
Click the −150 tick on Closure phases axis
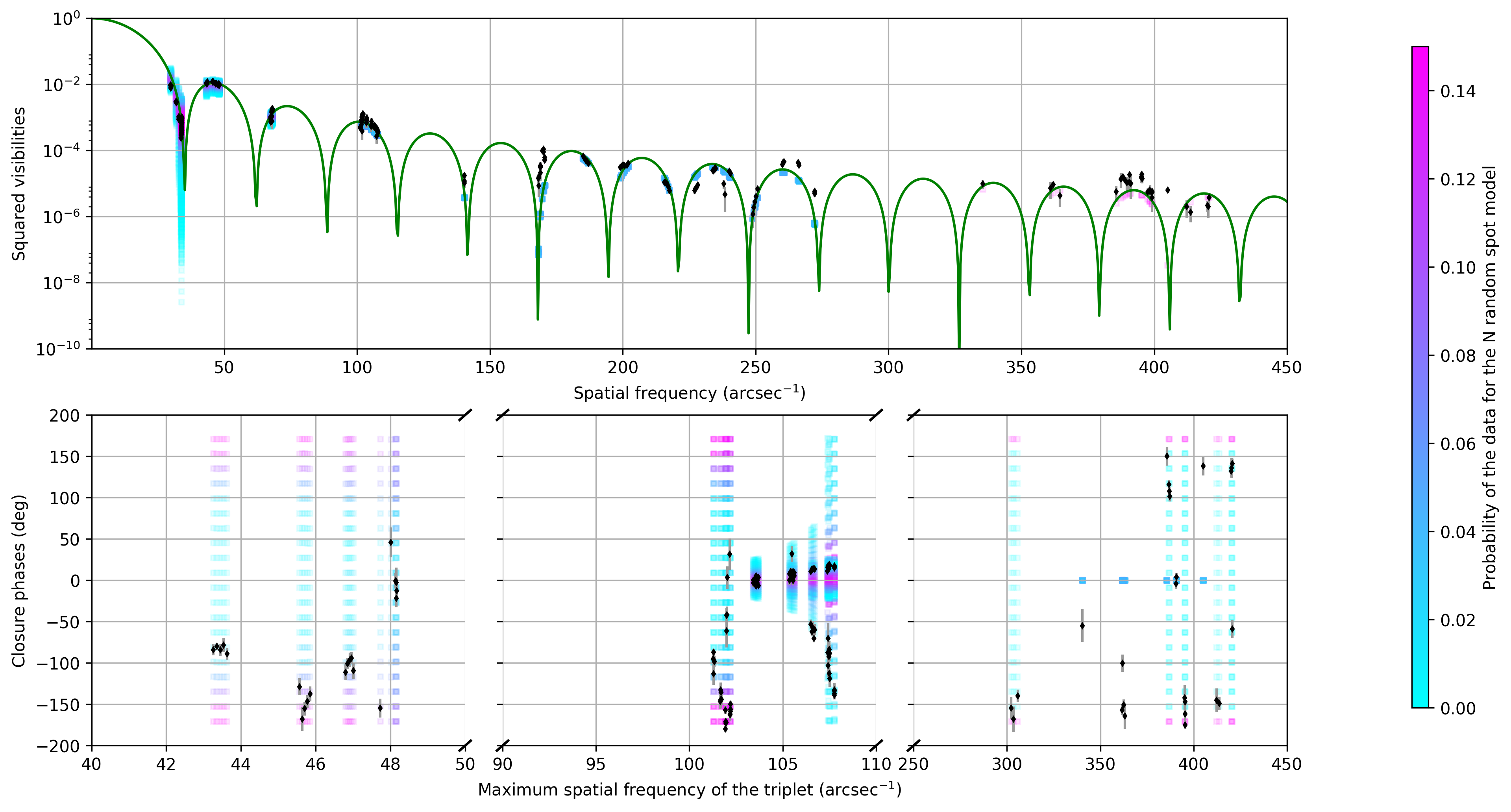coord(58,705)
